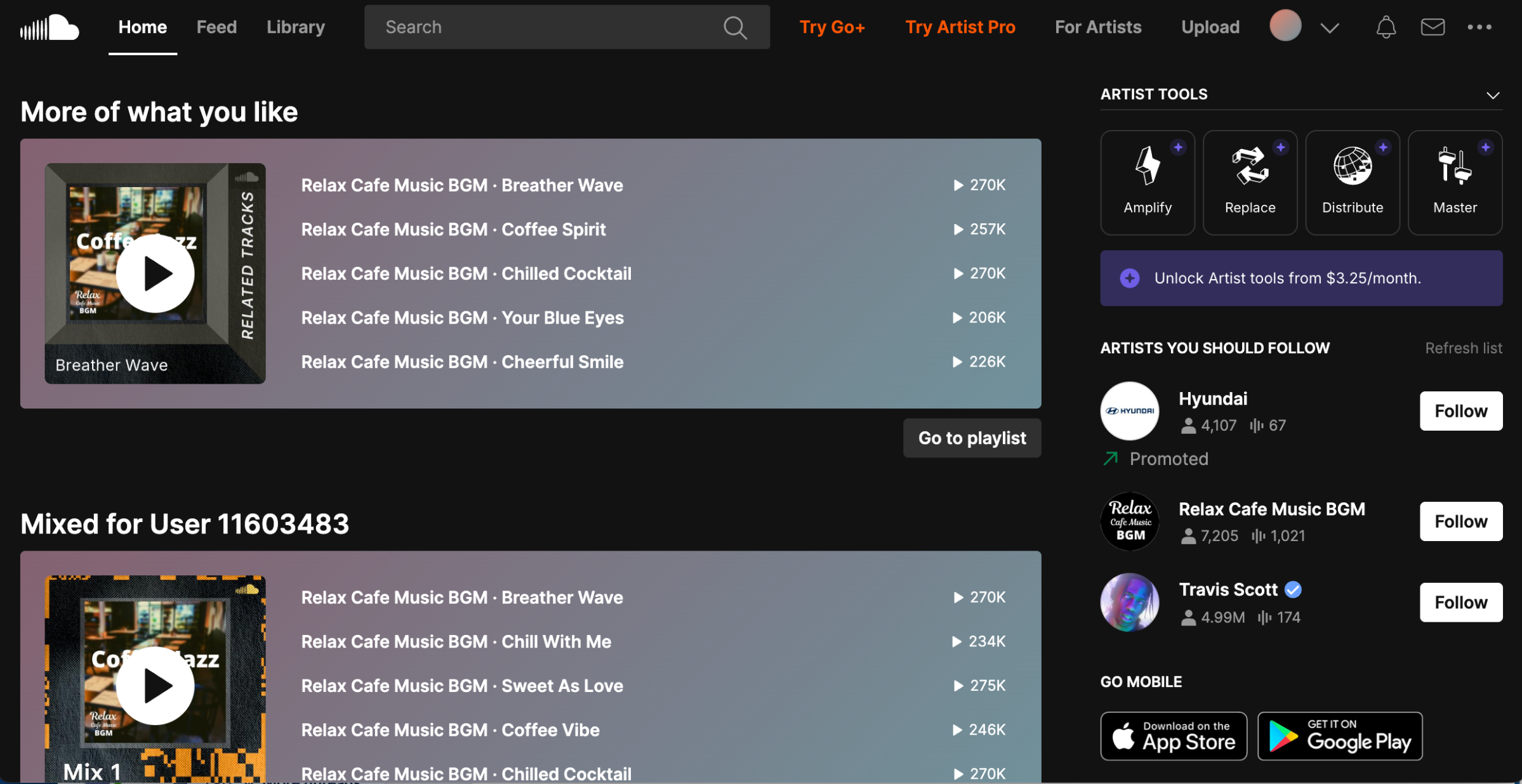Follow Hyundai artist
Viewport: 1522px width, 784px height.
[1460, 411]
